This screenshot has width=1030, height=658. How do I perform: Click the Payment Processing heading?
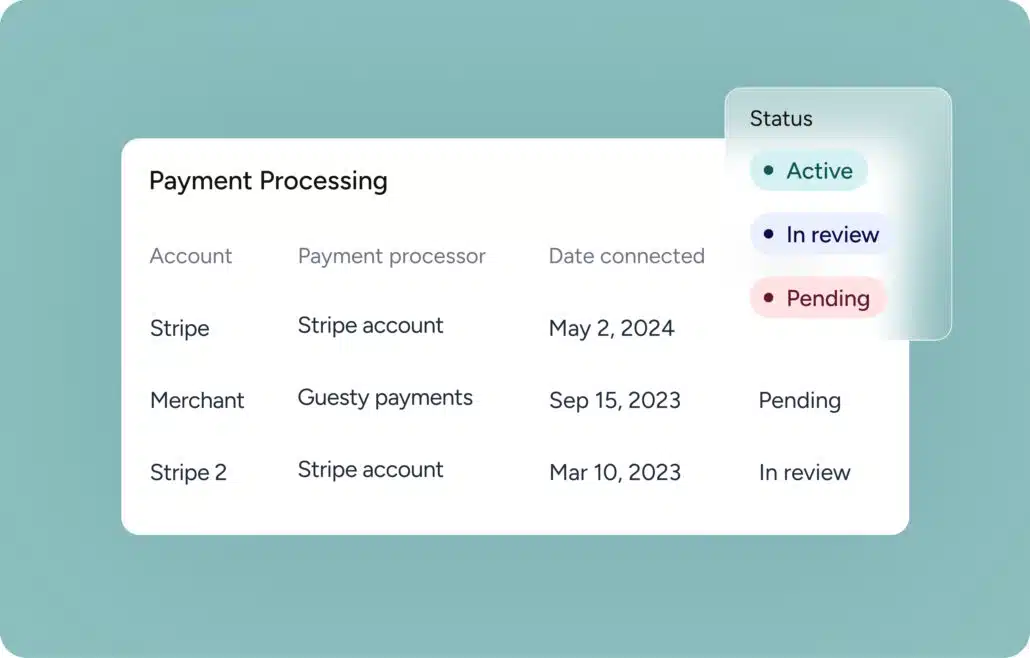(x=268, y=181)
